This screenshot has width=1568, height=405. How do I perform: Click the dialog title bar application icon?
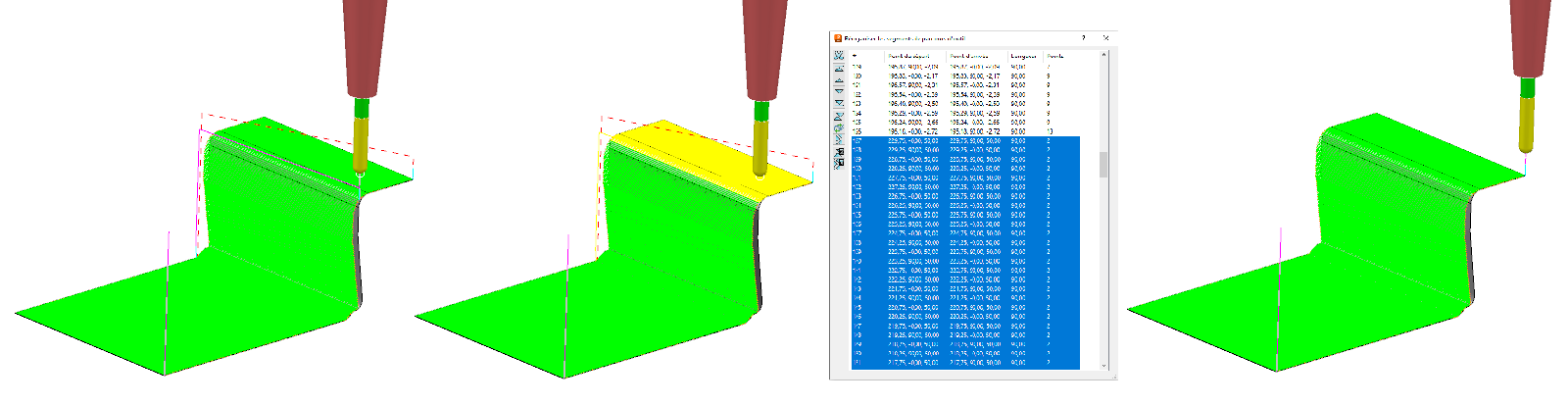838,38
